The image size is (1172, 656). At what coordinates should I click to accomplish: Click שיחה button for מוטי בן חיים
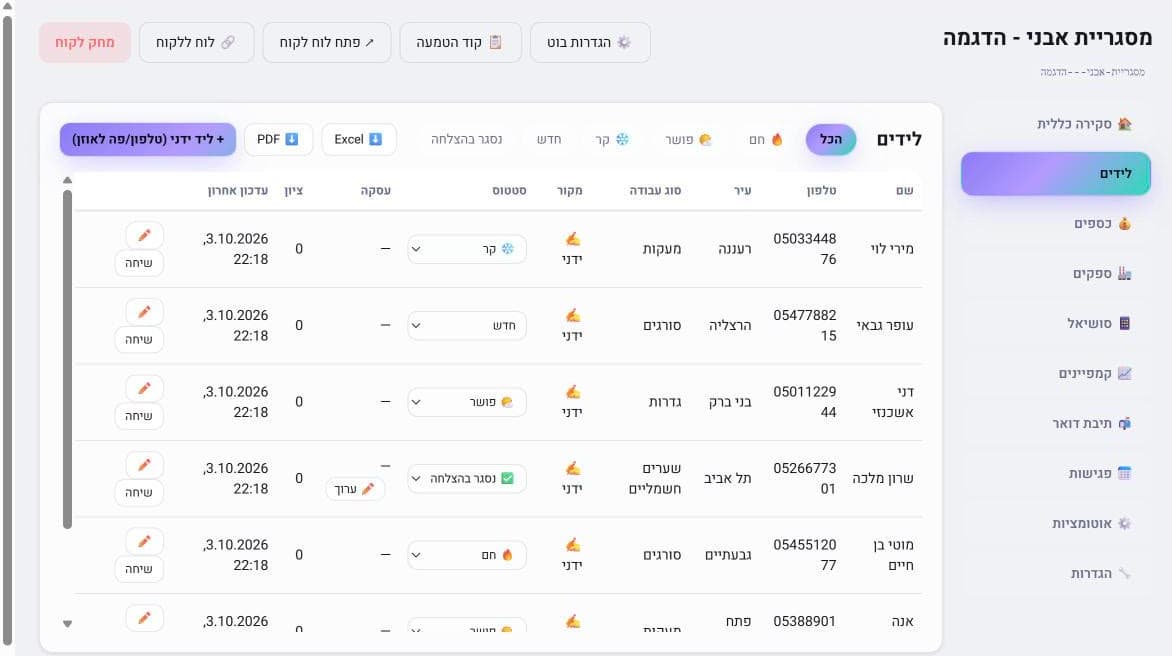pyautogui.click(x=139, y=569)
